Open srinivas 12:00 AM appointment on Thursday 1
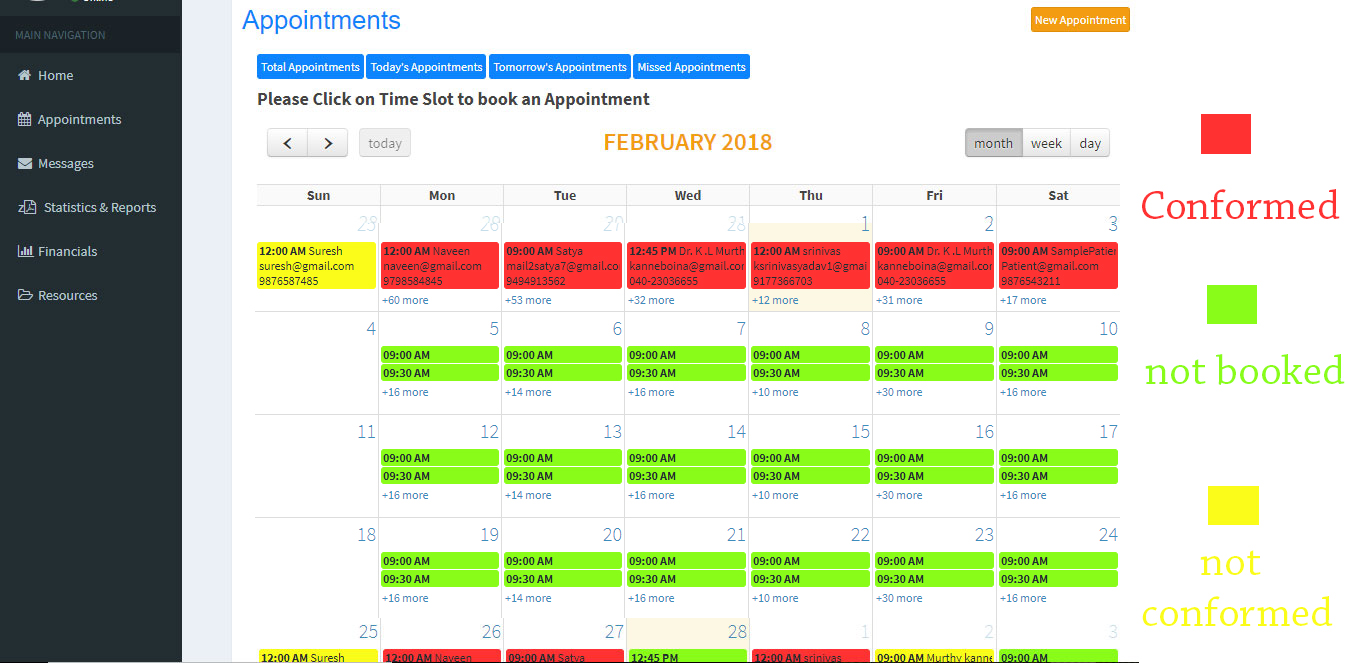The width and height of the screenshot is (1348, 663). [x=810, y=266]
